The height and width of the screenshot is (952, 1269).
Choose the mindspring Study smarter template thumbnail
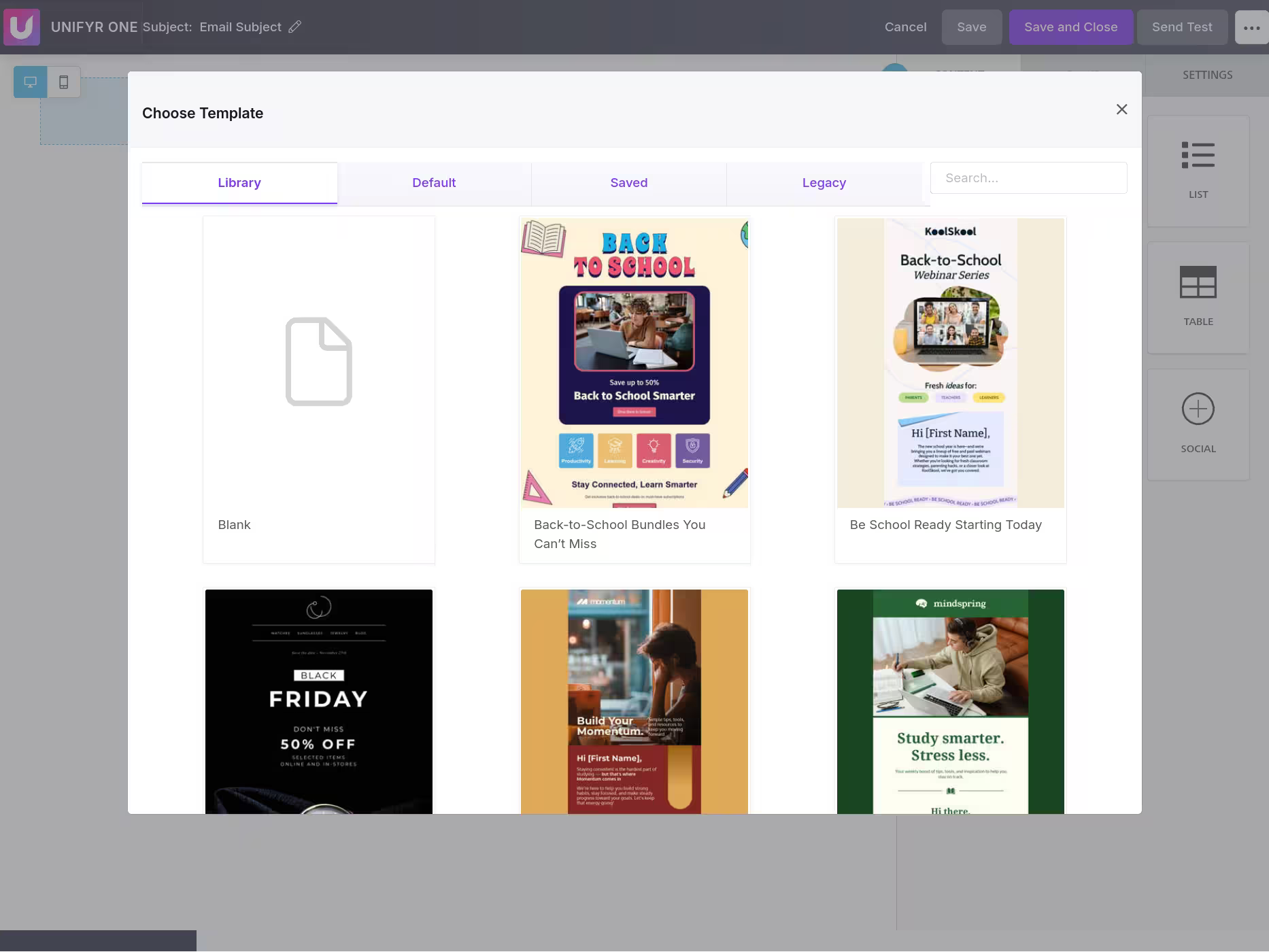coord(951,702)
